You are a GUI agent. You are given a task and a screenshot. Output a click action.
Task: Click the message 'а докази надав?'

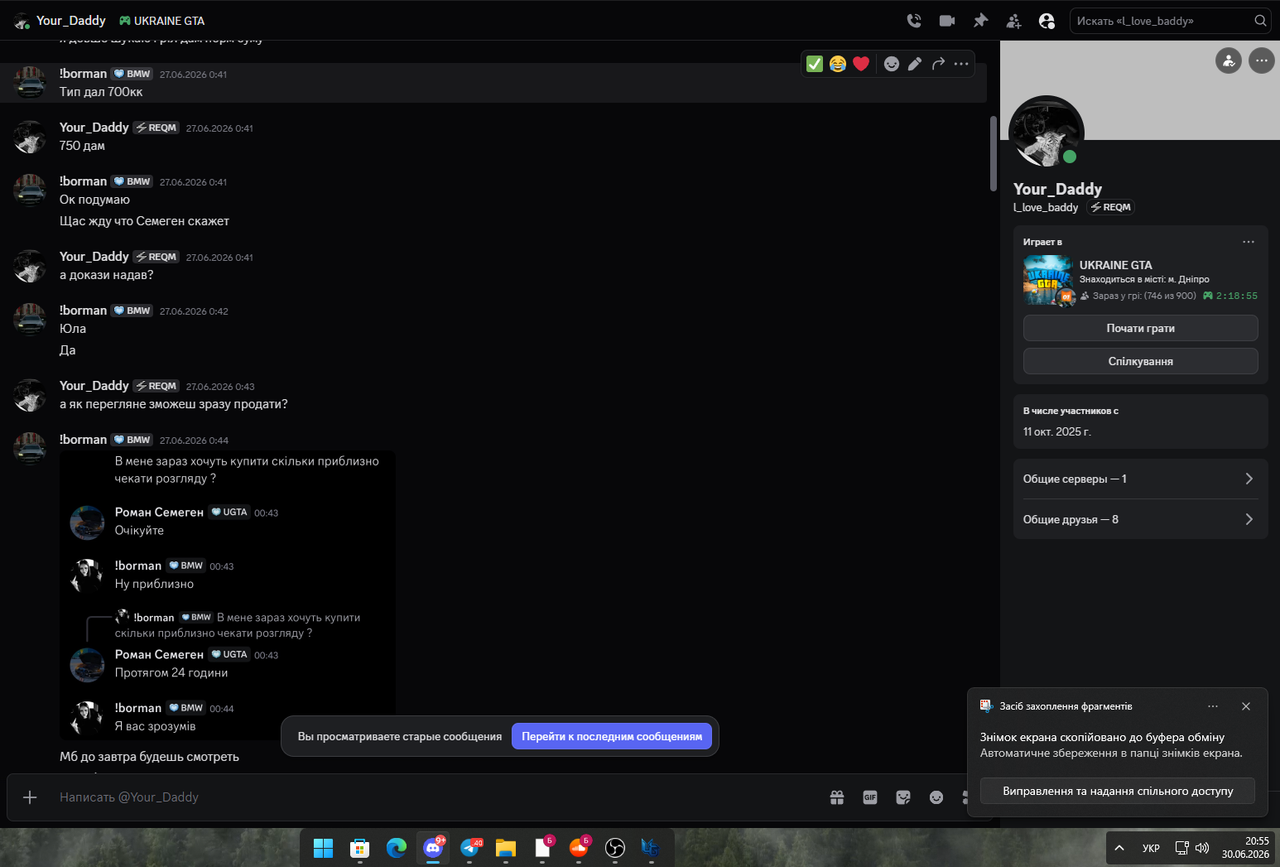(106, 274)
